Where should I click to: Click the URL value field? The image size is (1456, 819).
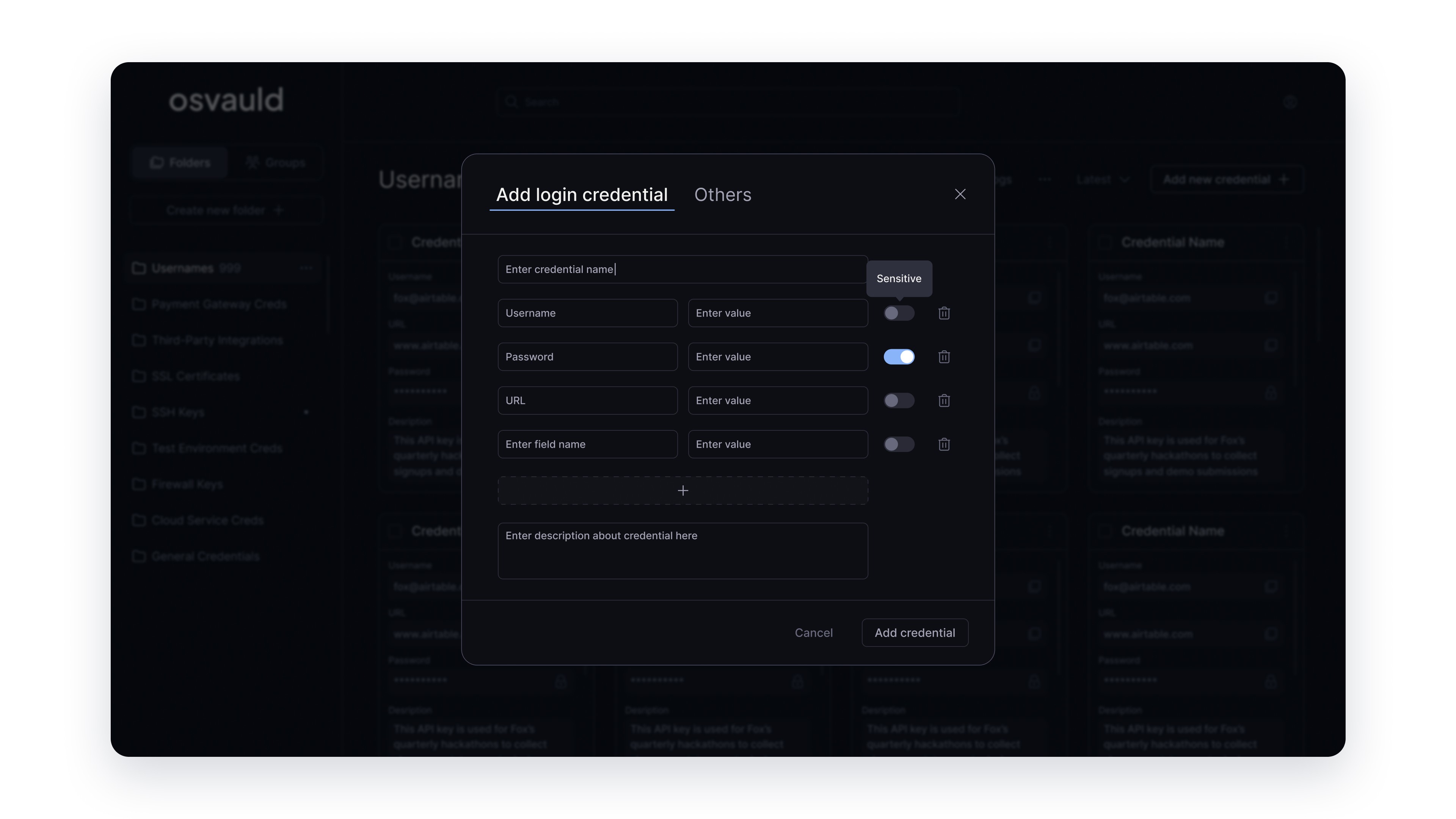[x=777, y=401]
